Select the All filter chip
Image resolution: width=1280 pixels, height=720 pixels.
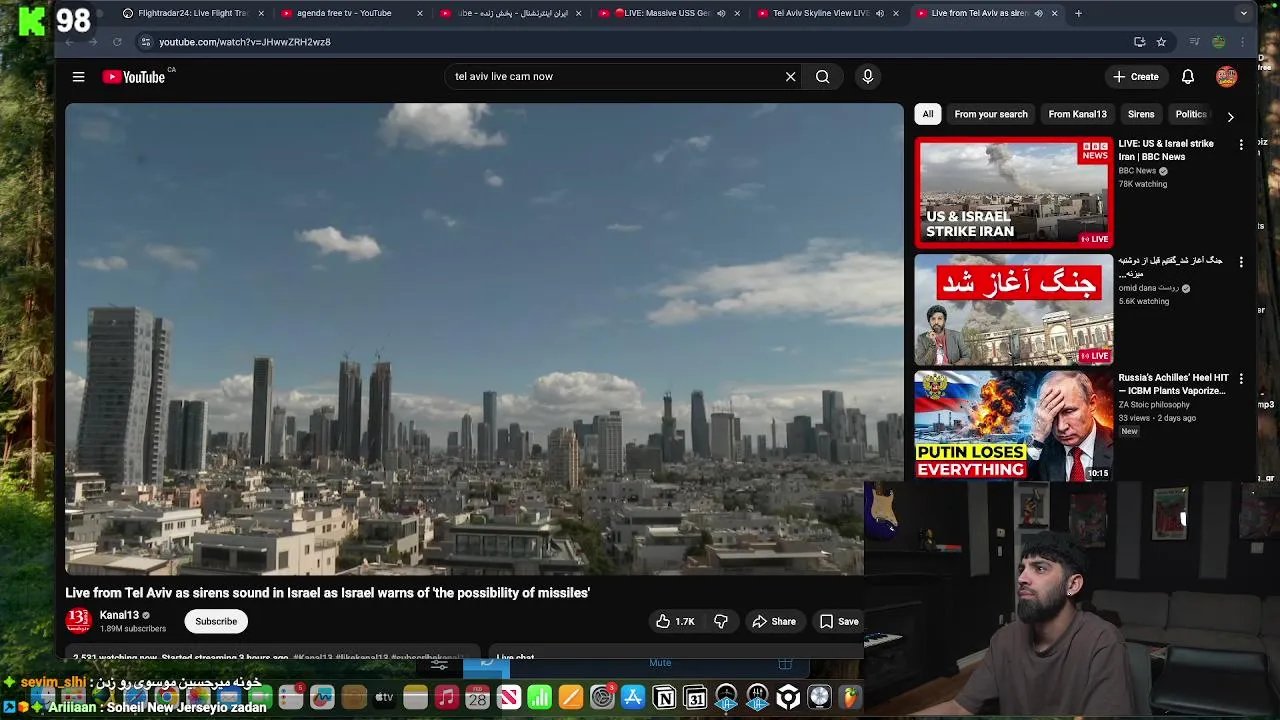[x=928, y=114]
